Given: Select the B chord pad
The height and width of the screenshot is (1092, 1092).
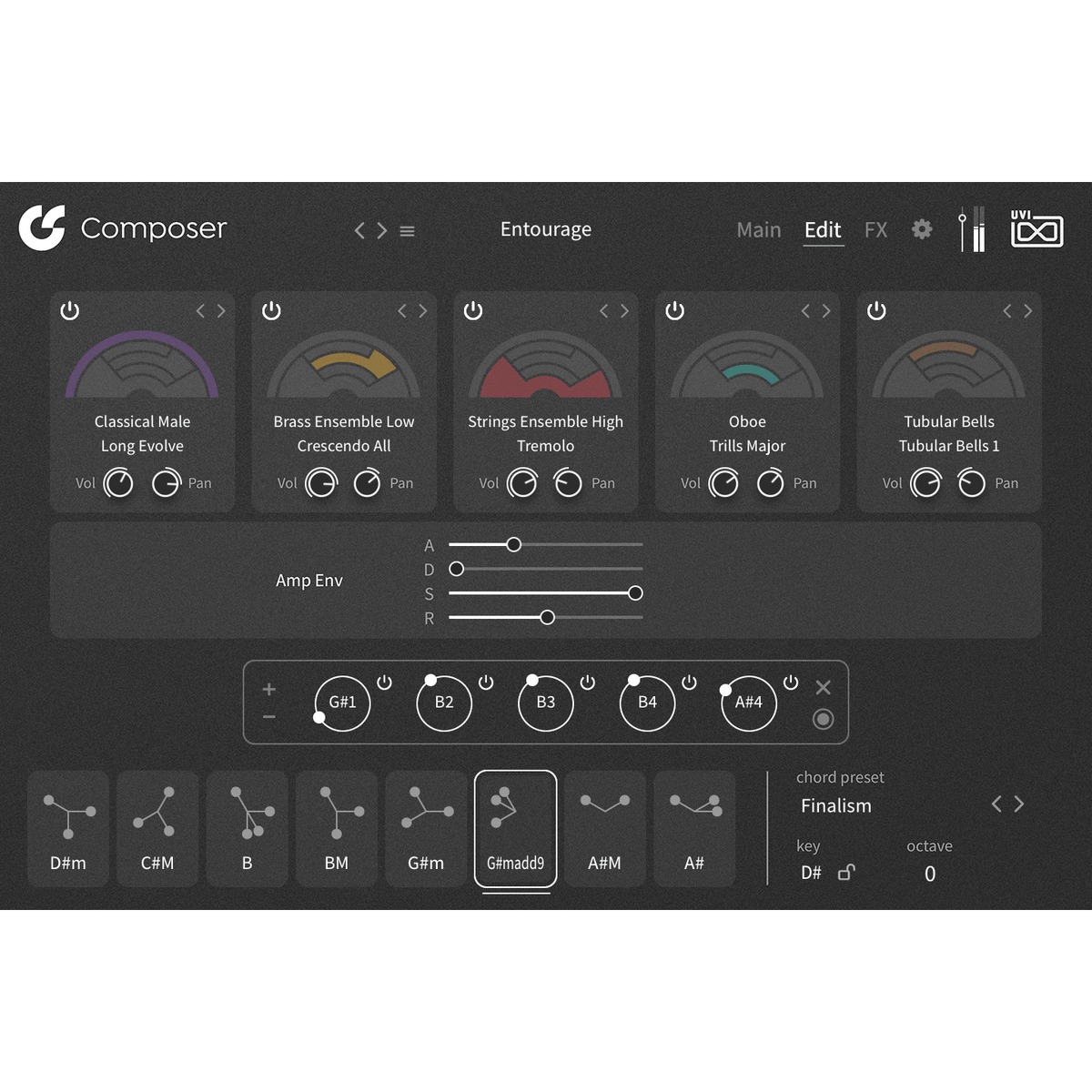Looking at the screenshot, I should pos(247,828).
